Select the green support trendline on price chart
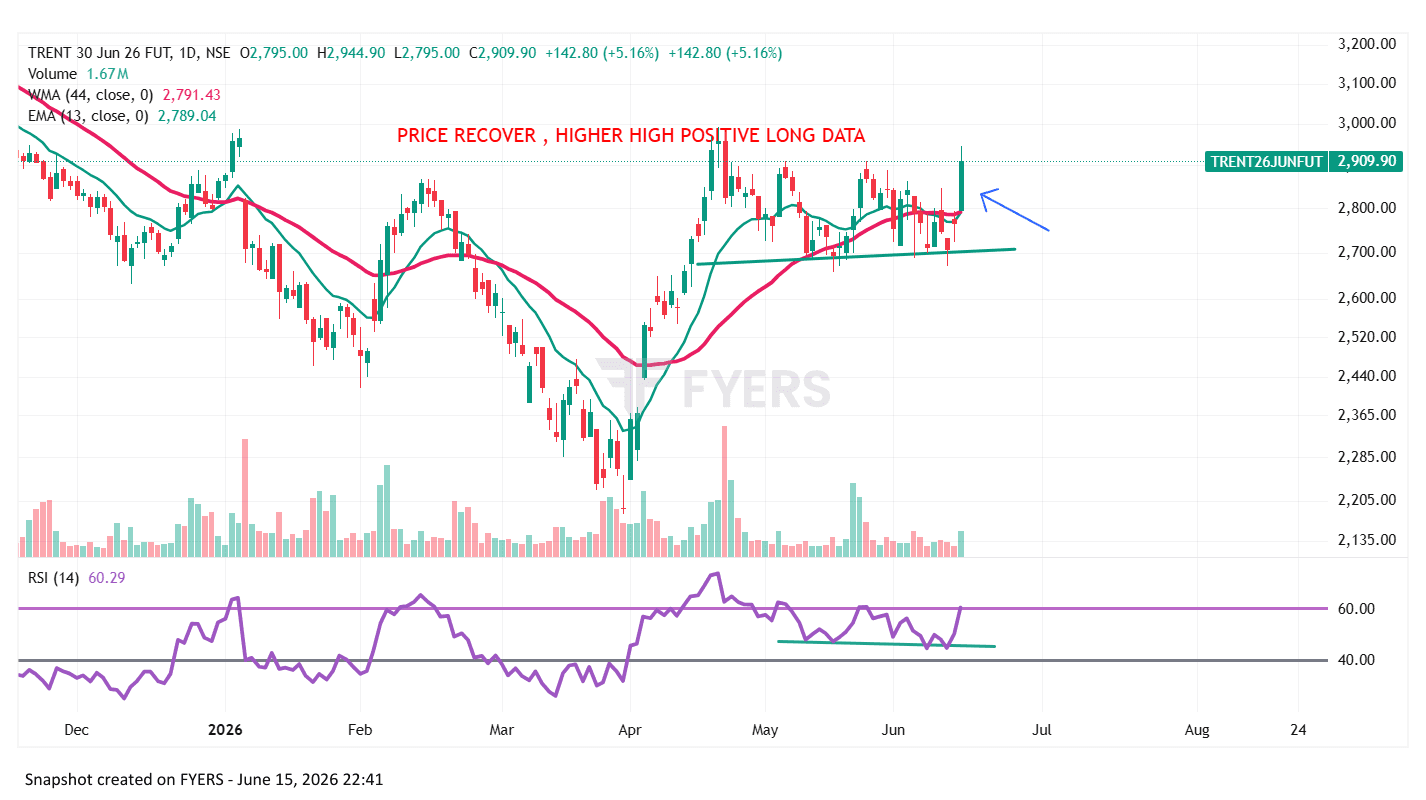 [856, 256]
